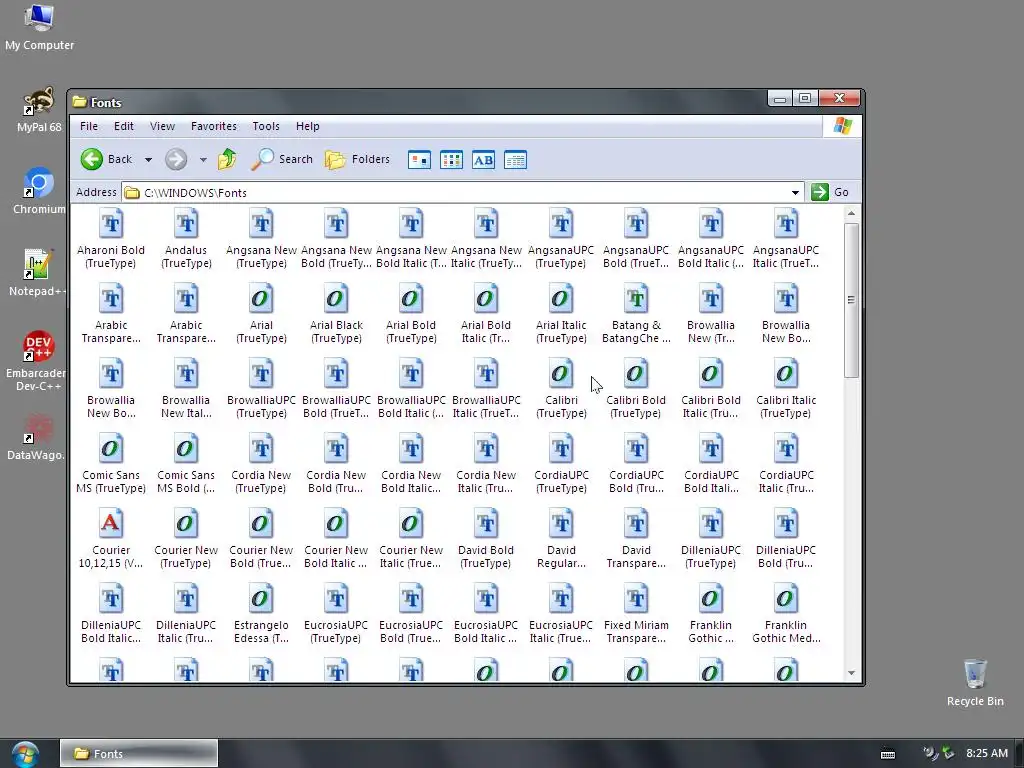Viewport: 1024px width, 768px height.
Task: Select Courier 10,12,15 raster font icon
Action: pyautogui.click(x=111, y=524)
